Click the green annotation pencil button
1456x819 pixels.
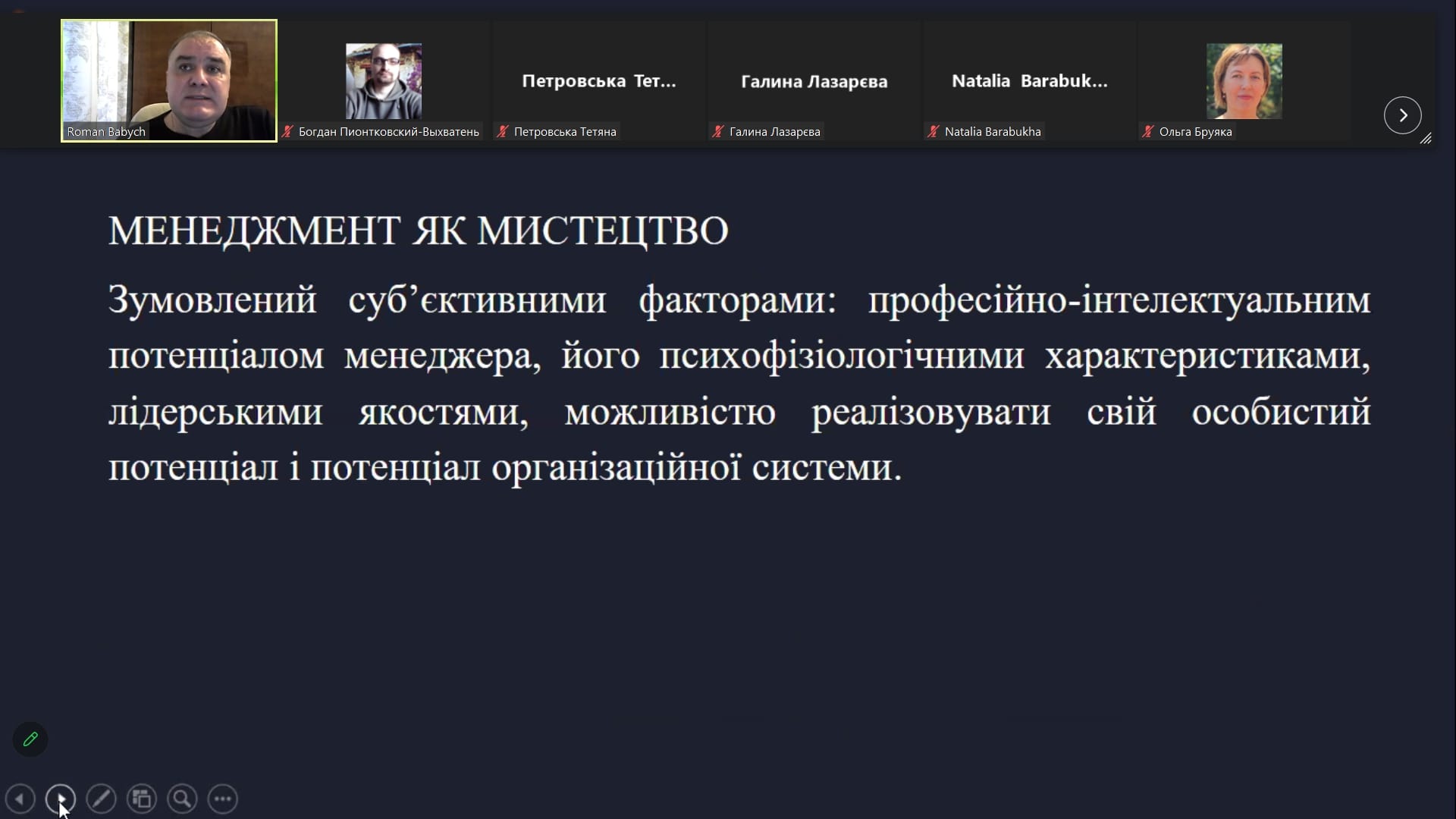pos(30,739)
